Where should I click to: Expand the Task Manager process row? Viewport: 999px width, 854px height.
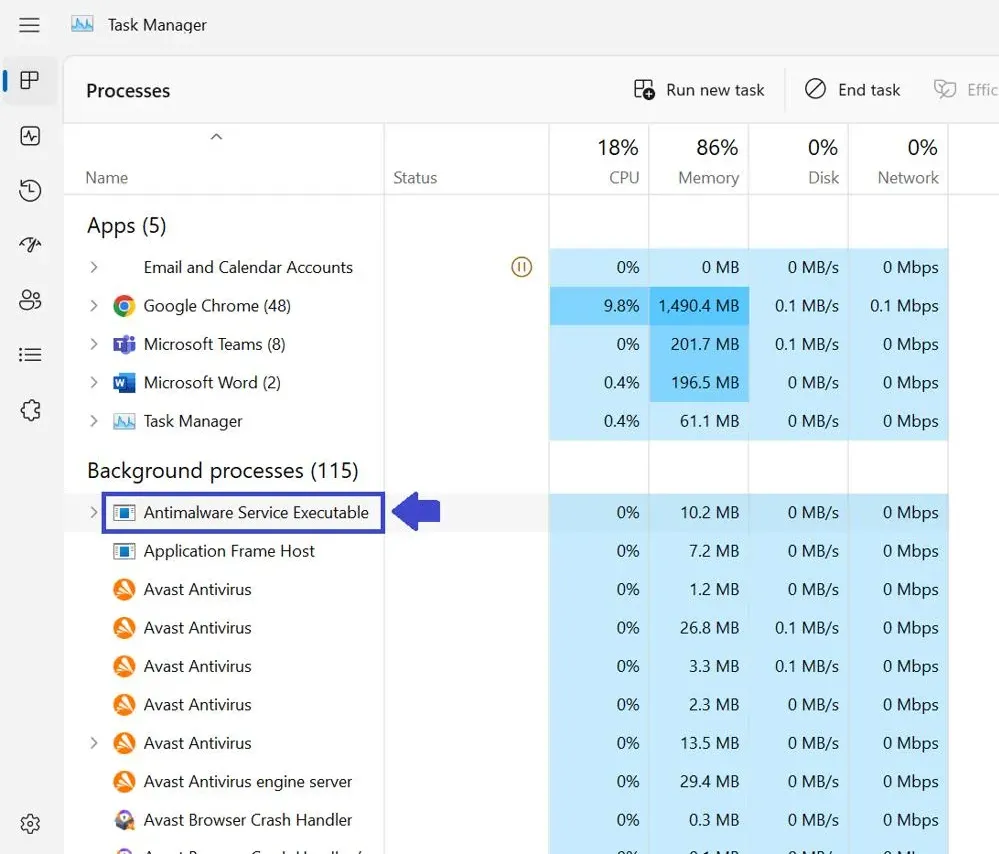point(94,421)
